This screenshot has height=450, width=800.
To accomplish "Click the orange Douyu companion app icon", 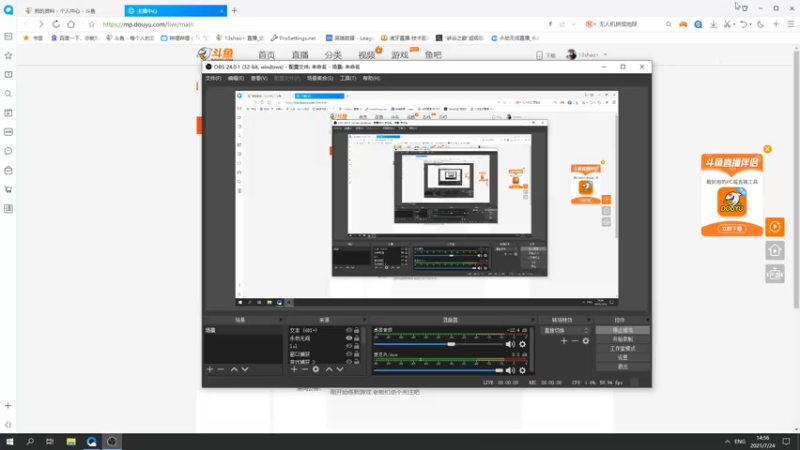I will click(733, 201).
